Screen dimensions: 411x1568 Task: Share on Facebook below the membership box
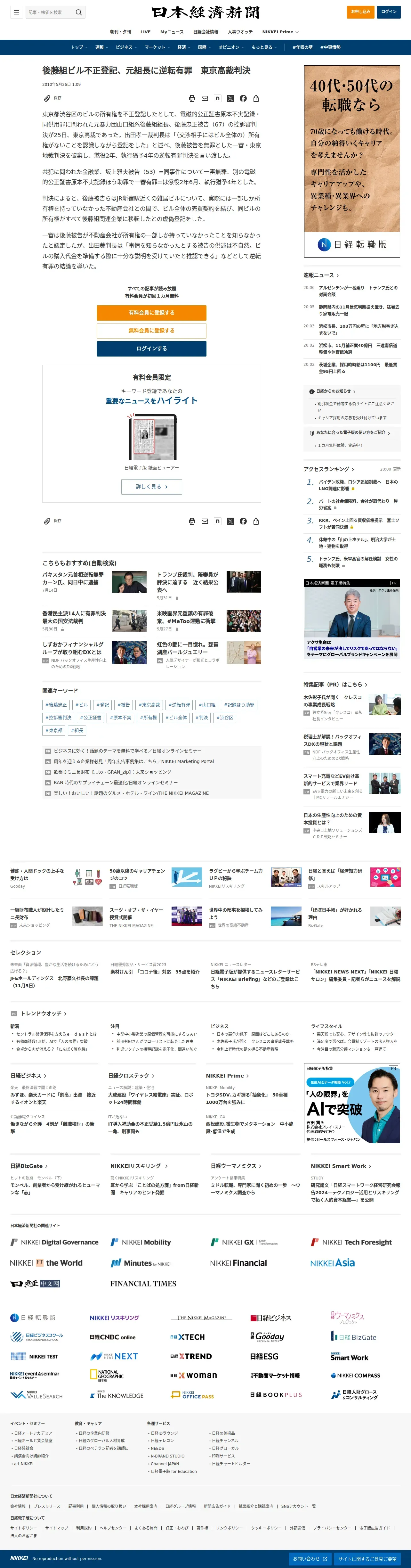pyautogui.click(x=243, y=521)
